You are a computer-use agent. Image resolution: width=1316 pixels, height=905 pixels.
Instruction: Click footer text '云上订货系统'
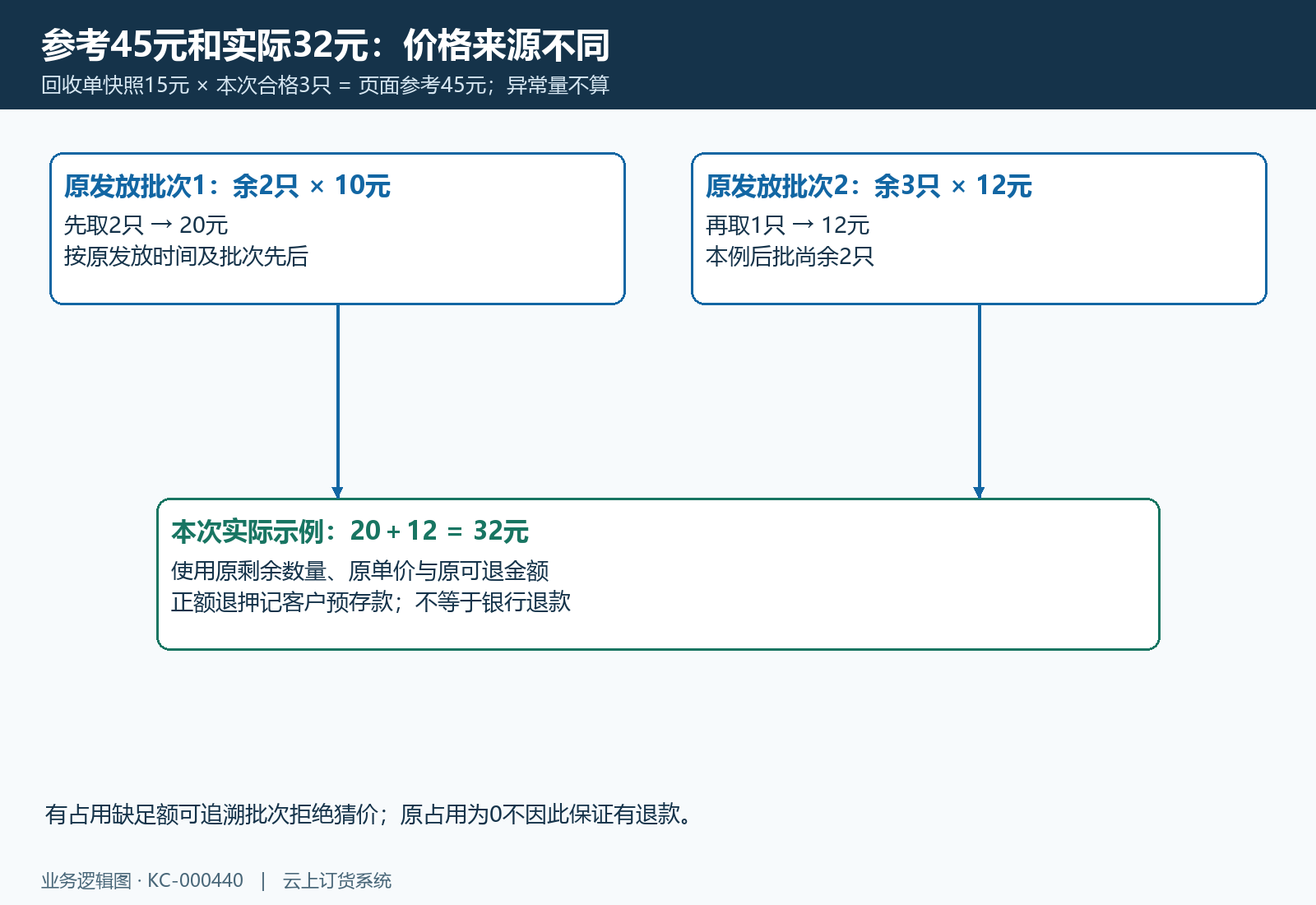[337, 880]
